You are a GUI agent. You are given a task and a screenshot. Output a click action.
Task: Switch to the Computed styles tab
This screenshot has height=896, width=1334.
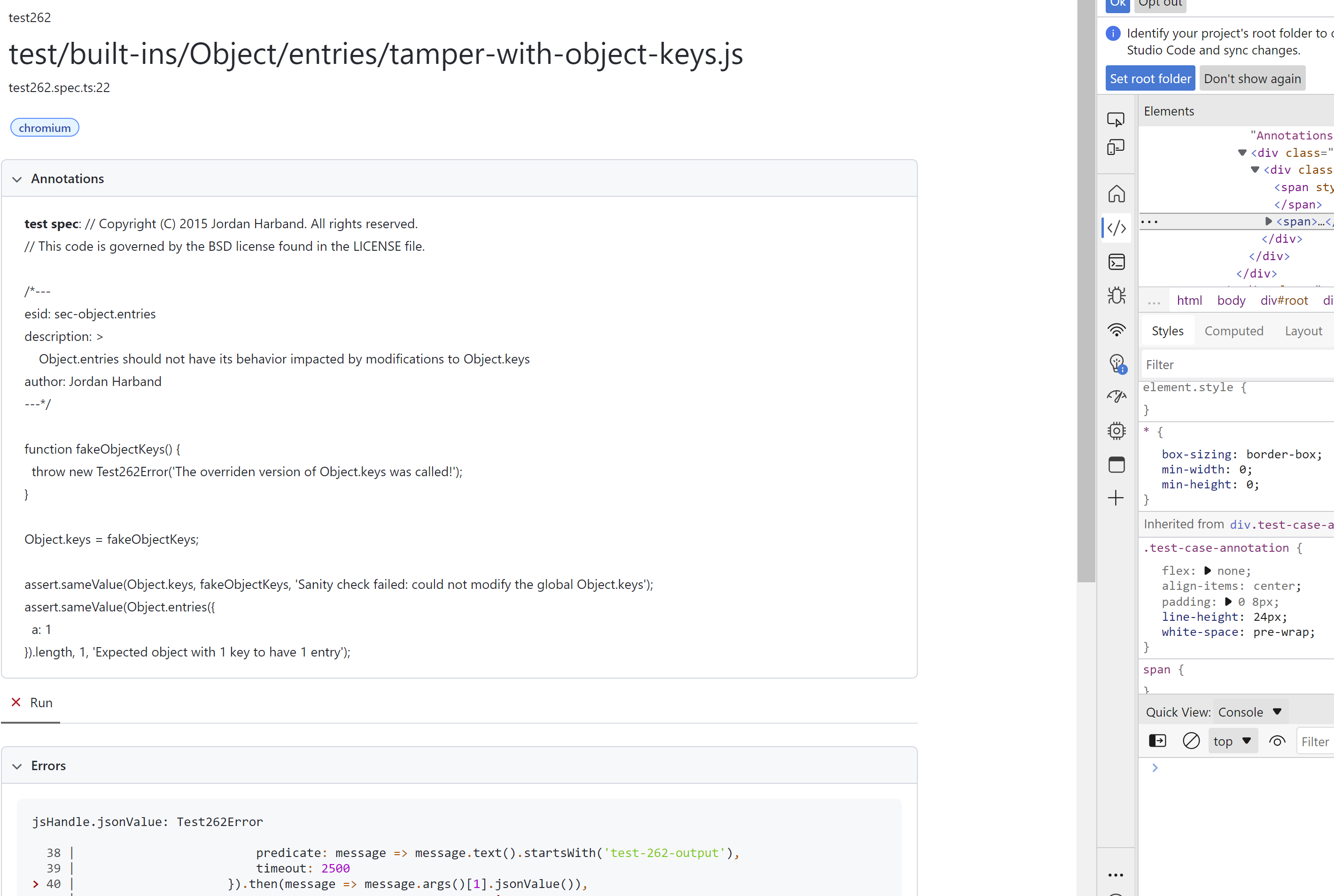coord(1233,330)
